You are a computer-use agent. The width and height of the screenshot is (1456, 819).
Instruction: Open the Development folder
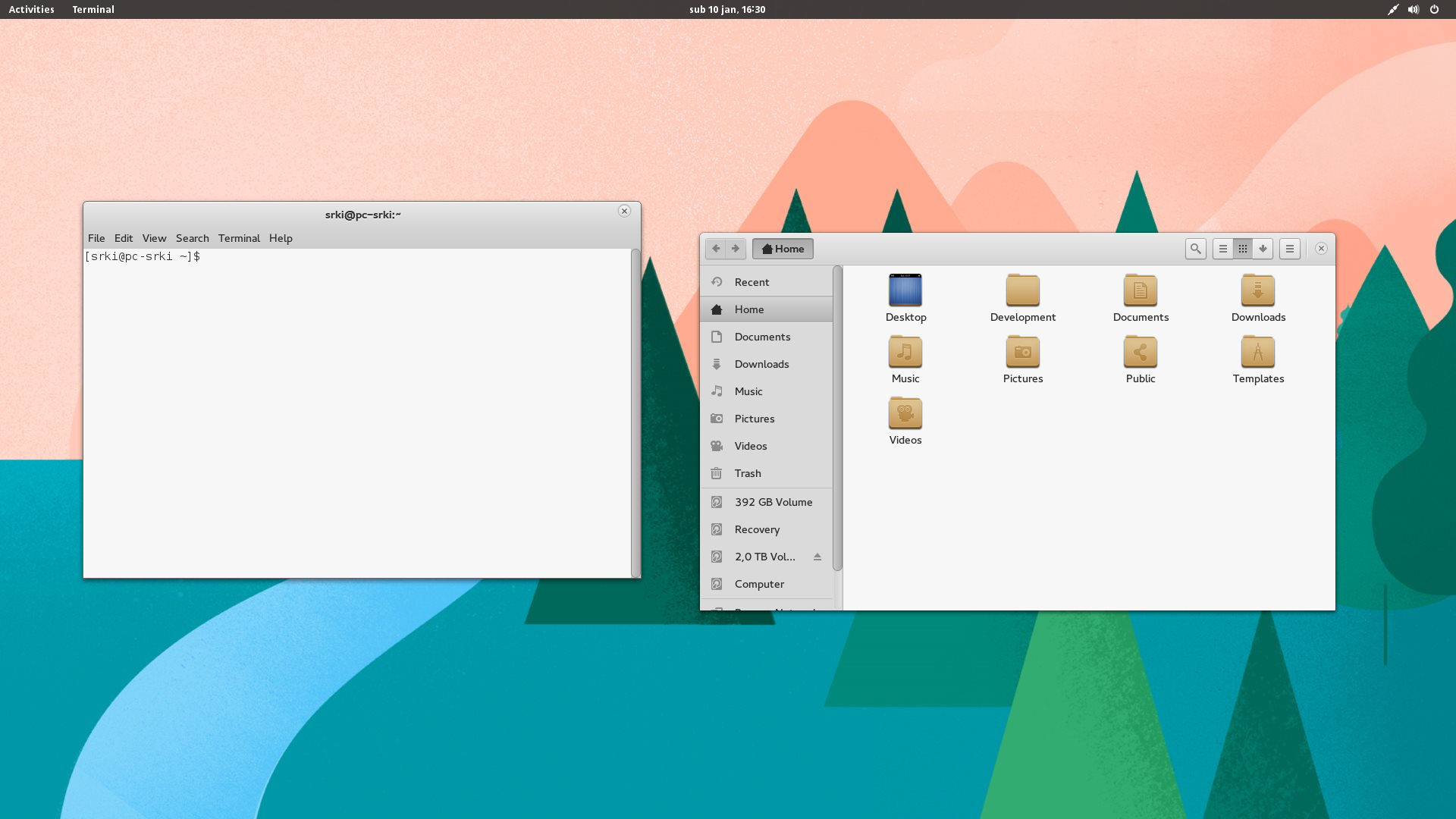point(1022,291)
